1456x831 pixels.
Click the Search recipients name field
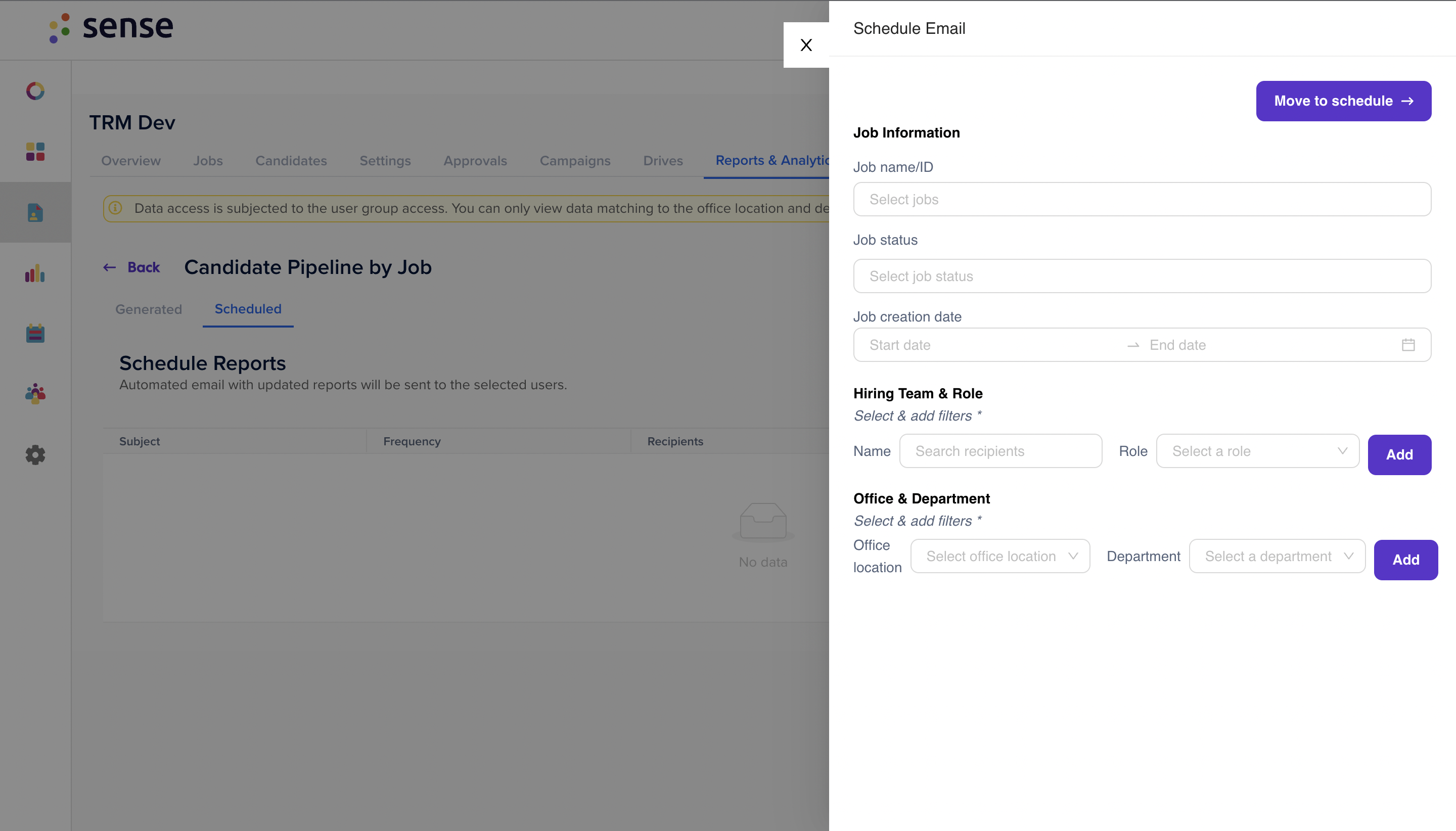click(1000, 451)
